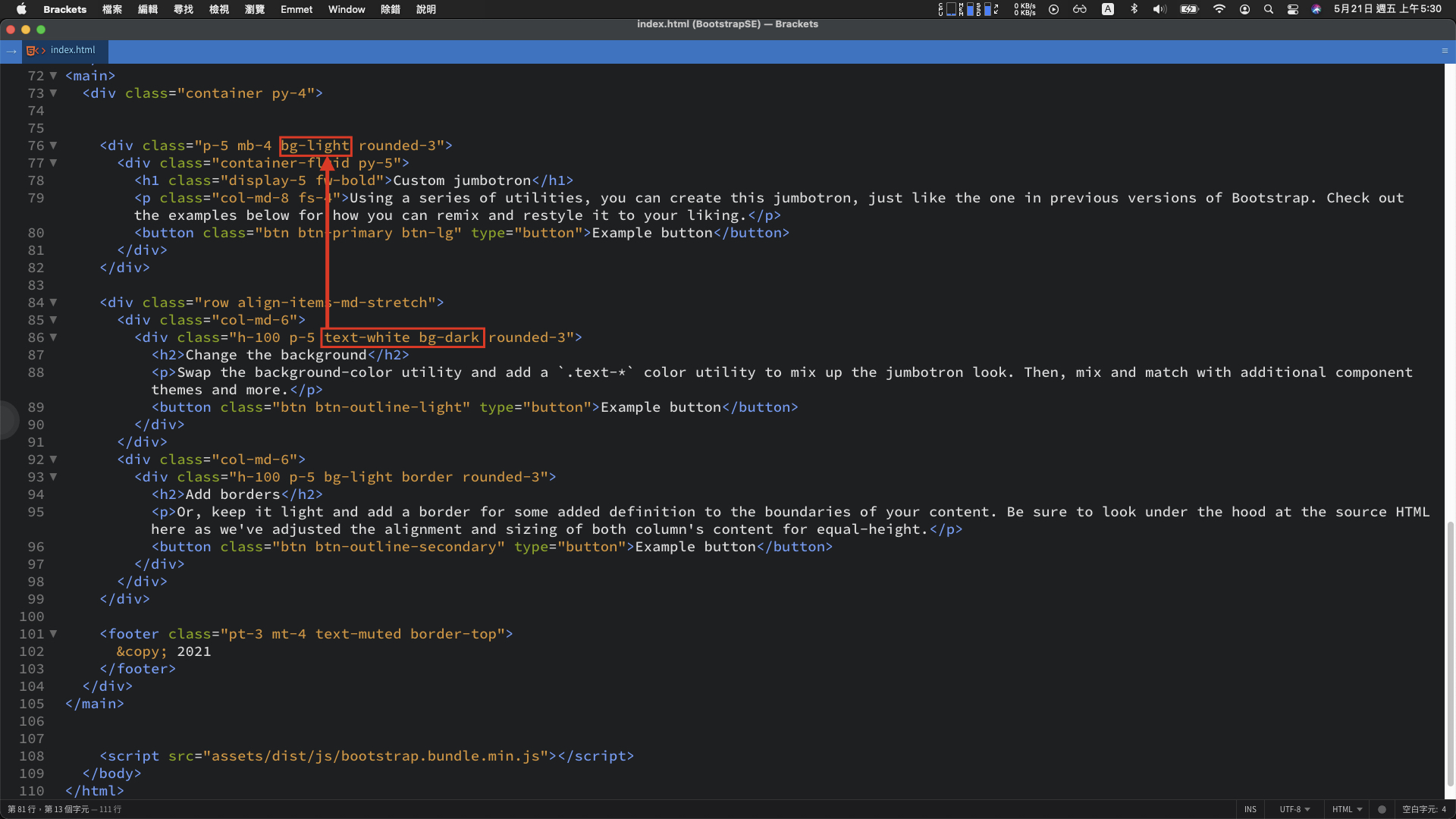Screen dimensions: 1456x819
Task: Click line number 89 in the gutter
Action: (x=36, y=407)
